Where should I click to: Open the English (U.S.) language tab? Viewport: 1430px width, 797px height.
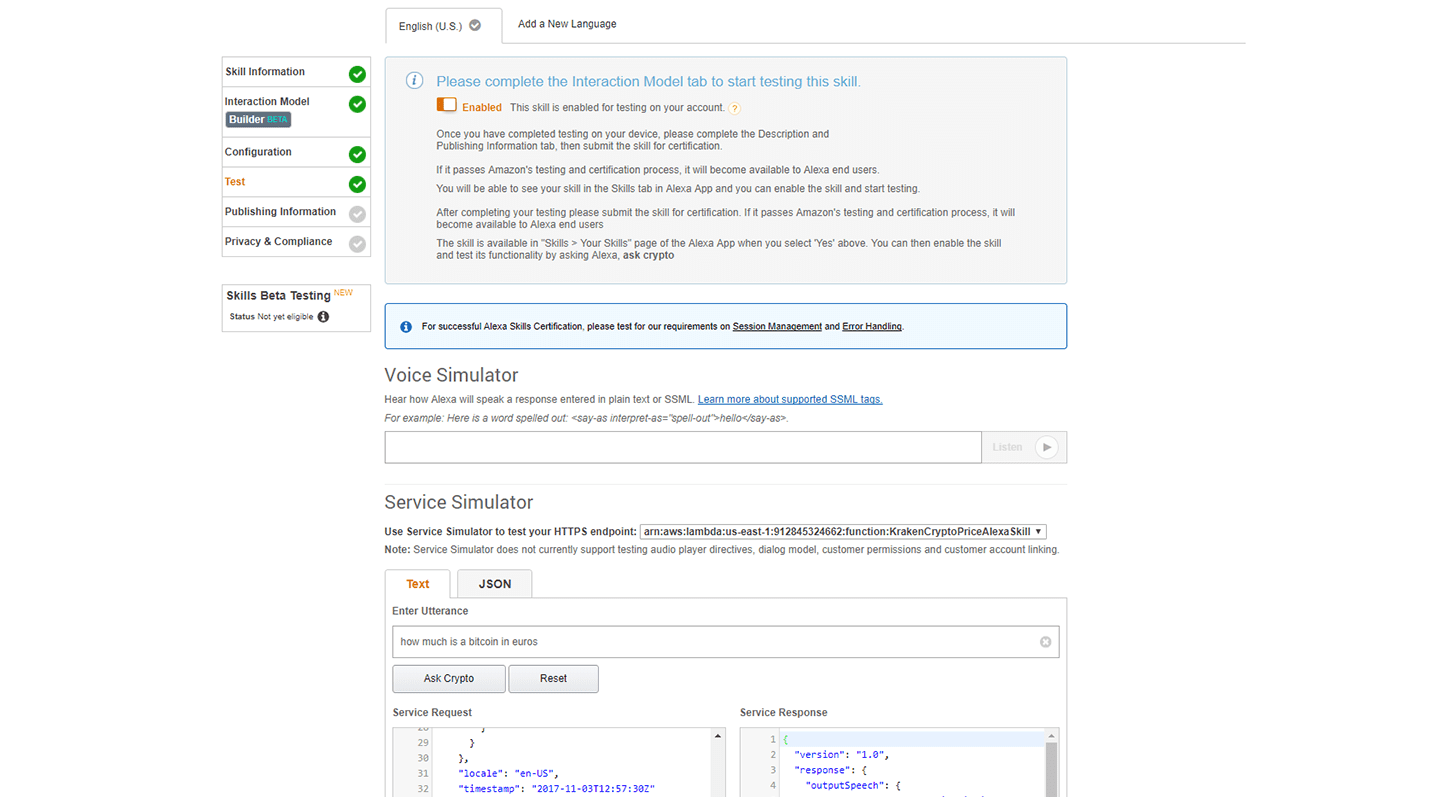(443, 26)
